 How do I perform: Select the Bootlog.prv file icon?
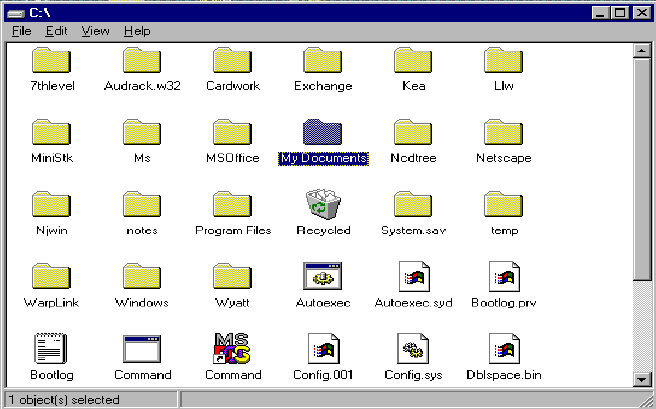point(505,276)
